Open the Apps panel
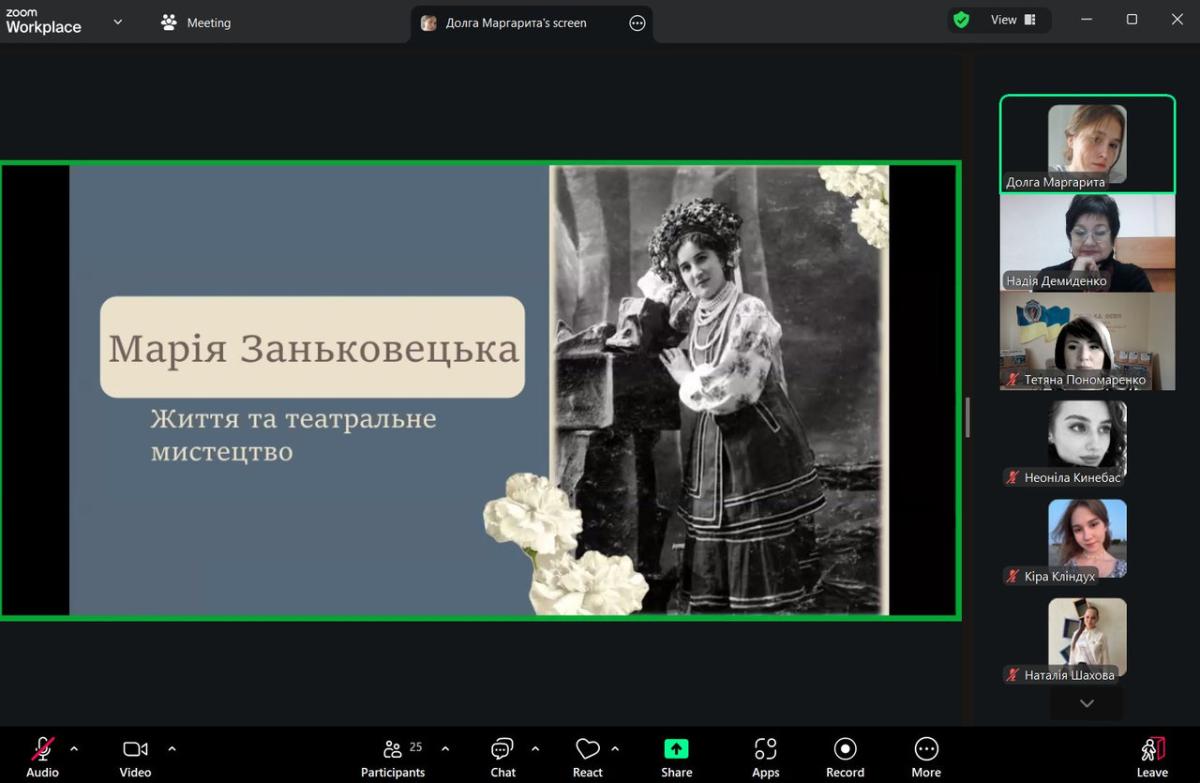1200x783 pixels. point(765,756)
